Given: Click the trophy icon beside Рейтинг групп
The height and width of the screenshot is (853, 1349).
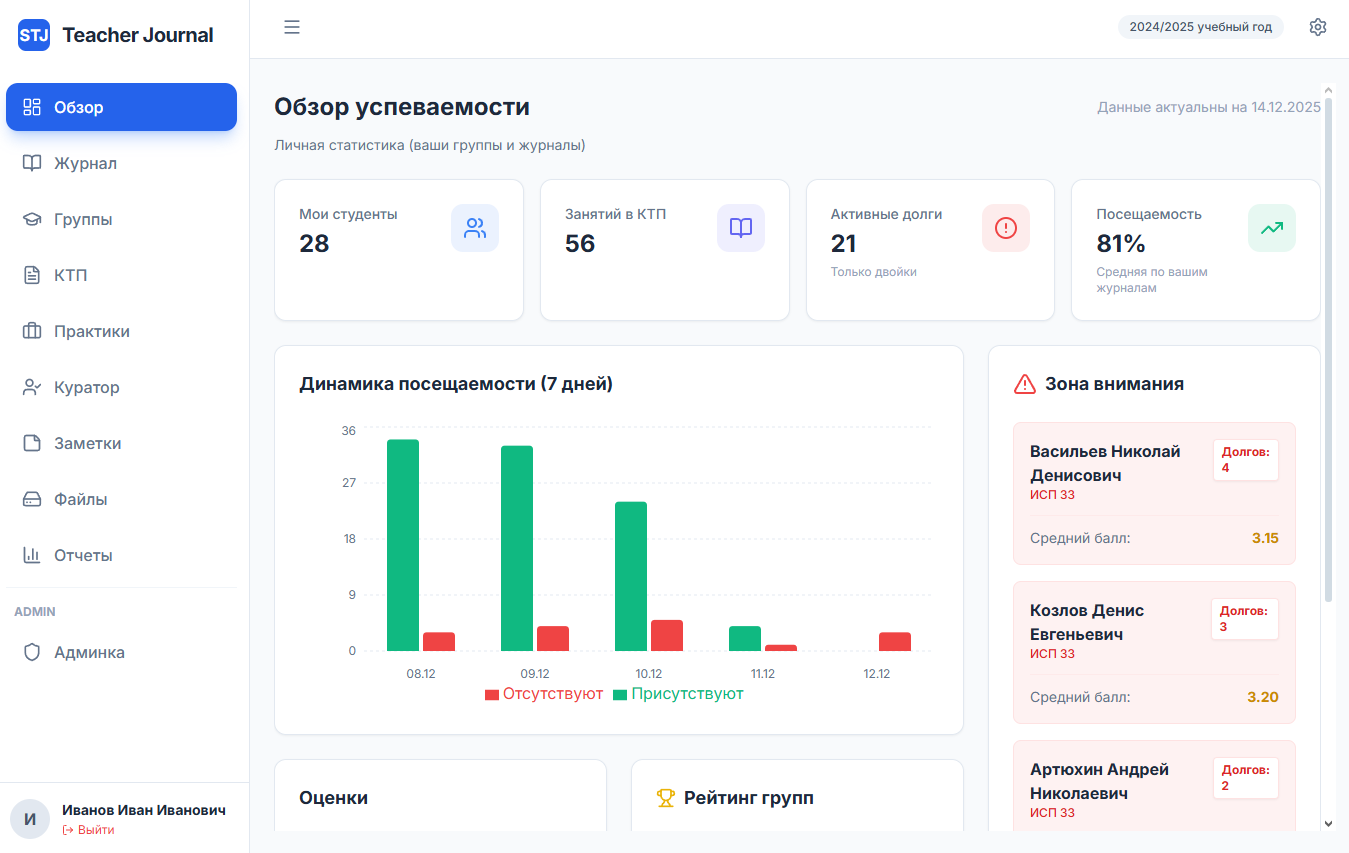Looking at the screenshot, I should [665, 798].
